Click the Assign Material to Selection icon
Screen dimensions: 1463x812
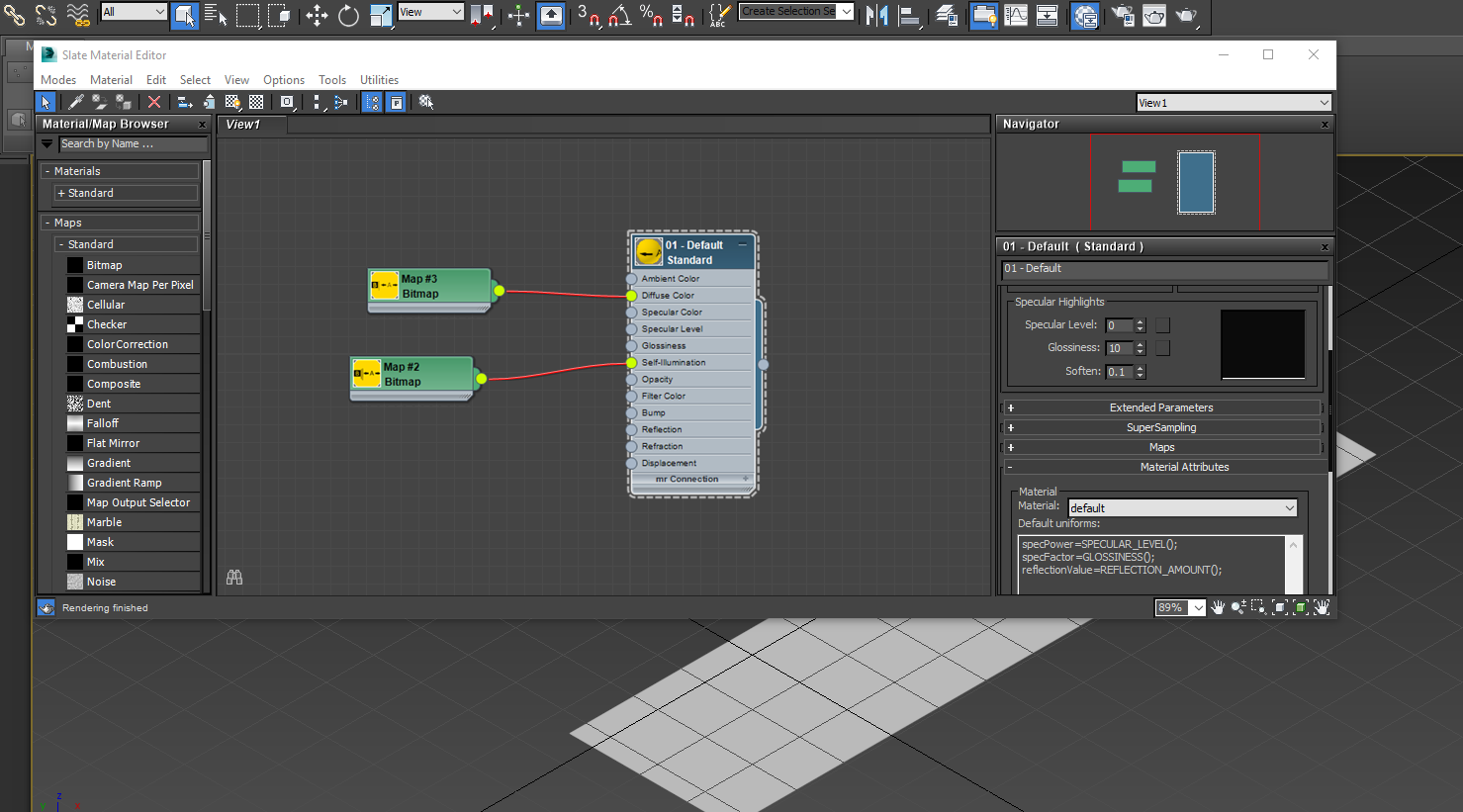click(x=123, y=102)
